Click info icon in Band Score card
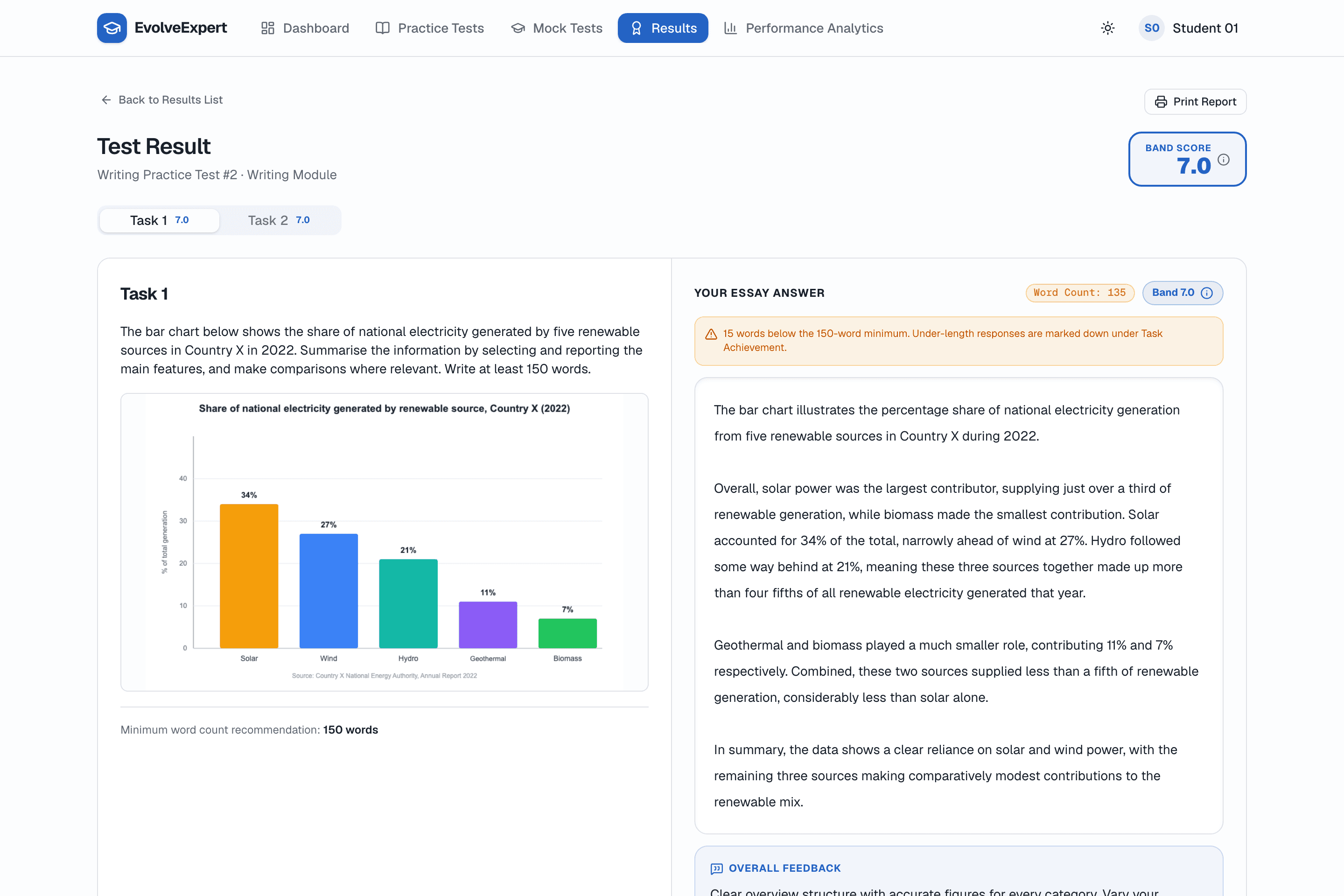Screen dimensions: 1344x896 coord(1224,160)
